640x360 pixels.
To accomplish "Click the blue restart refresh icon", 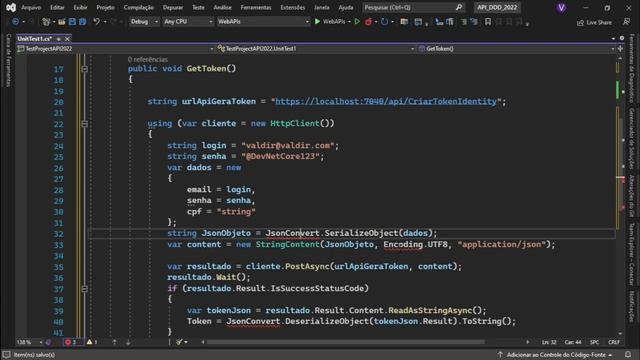I will click(384, 22).
